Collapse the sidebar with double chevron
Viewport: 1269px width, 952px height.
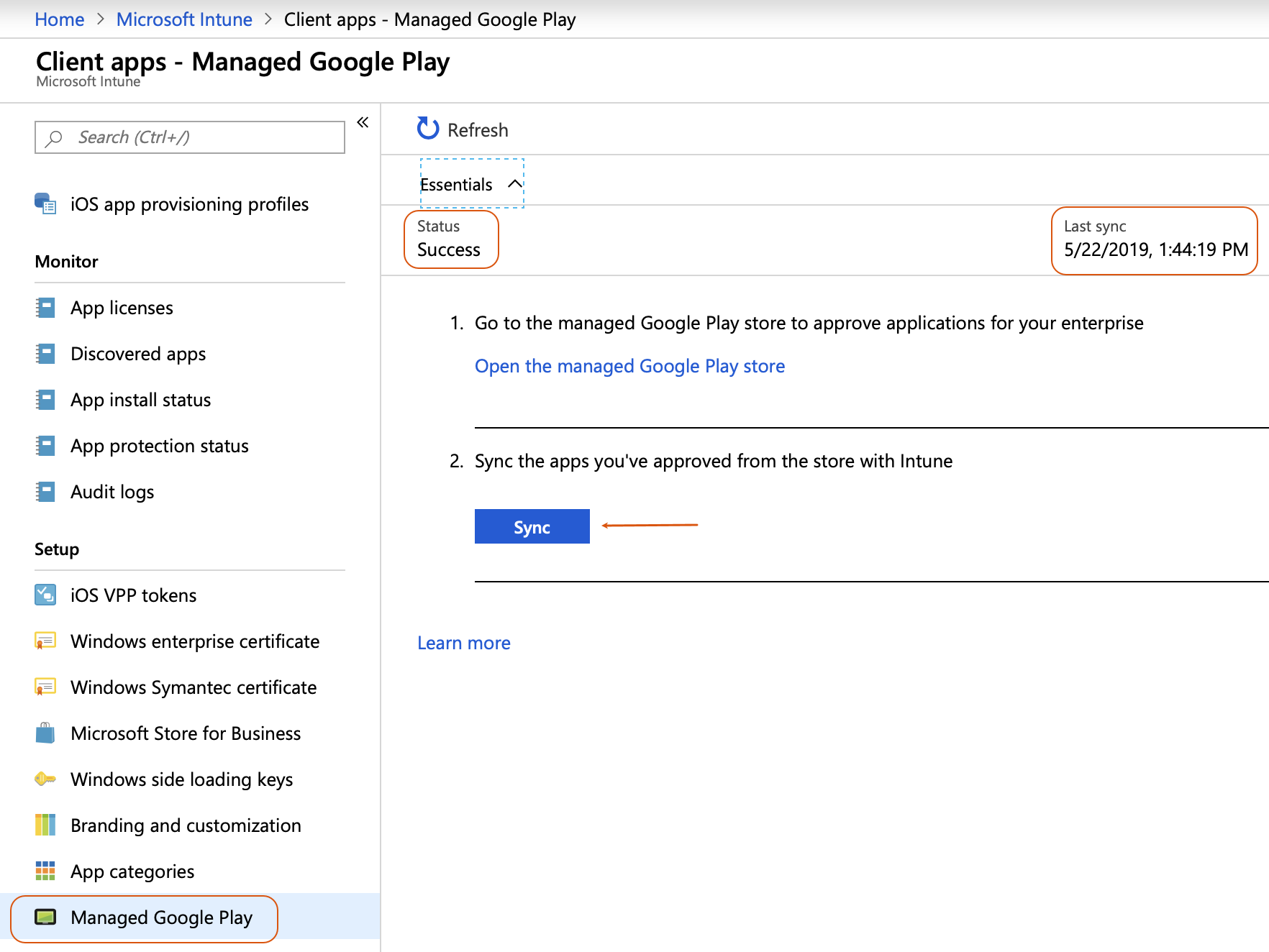(363, 122)
